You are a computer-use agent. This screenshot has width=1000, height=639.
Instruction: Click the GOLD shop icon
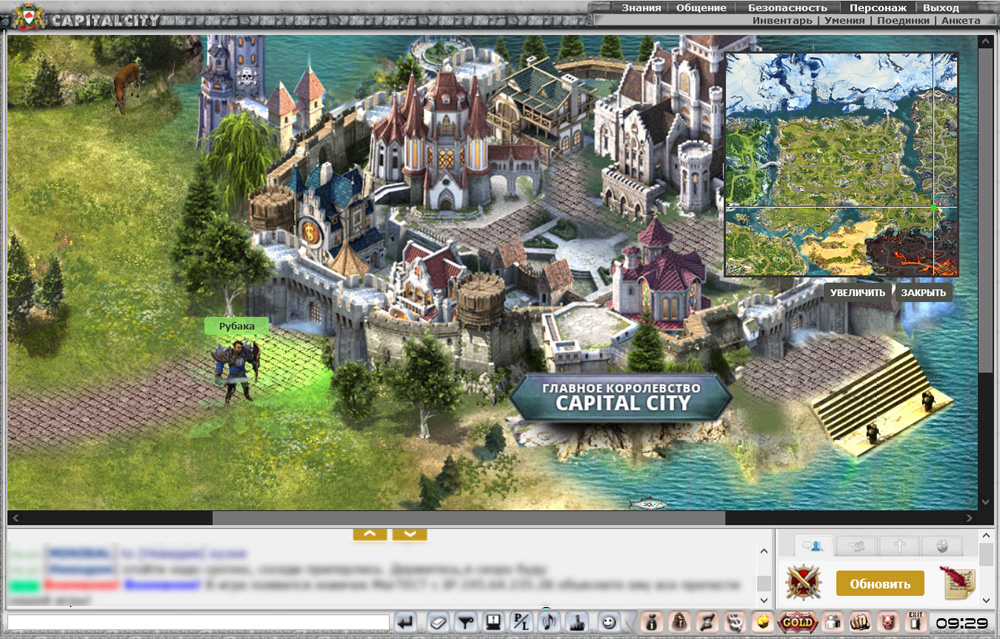click(797, 622)
